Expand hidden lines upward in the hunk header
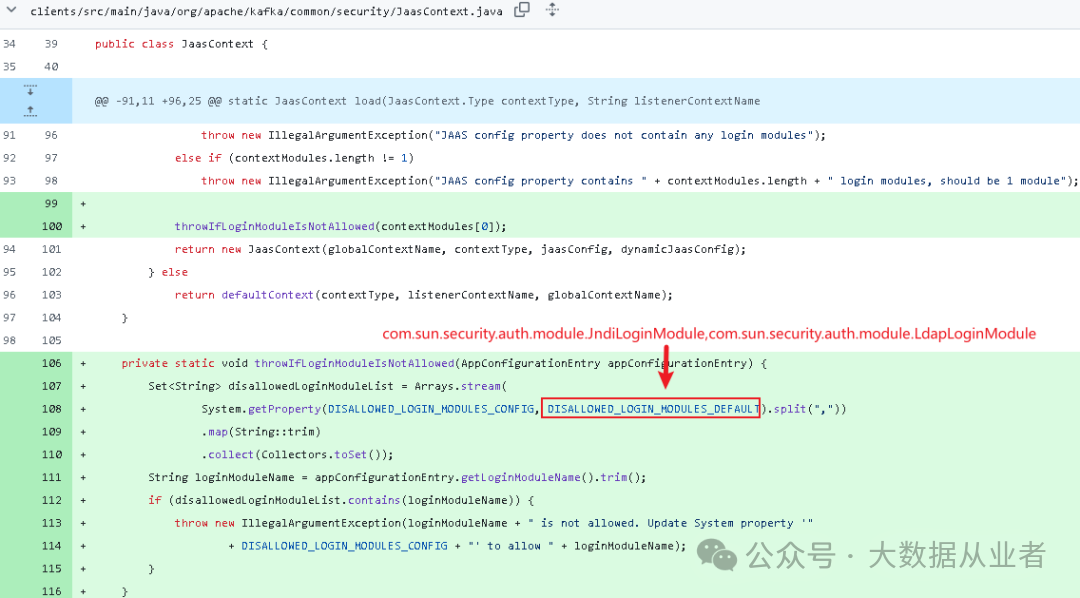Image resolution: width=1080 pixels, height=598 pixels. 30,110
